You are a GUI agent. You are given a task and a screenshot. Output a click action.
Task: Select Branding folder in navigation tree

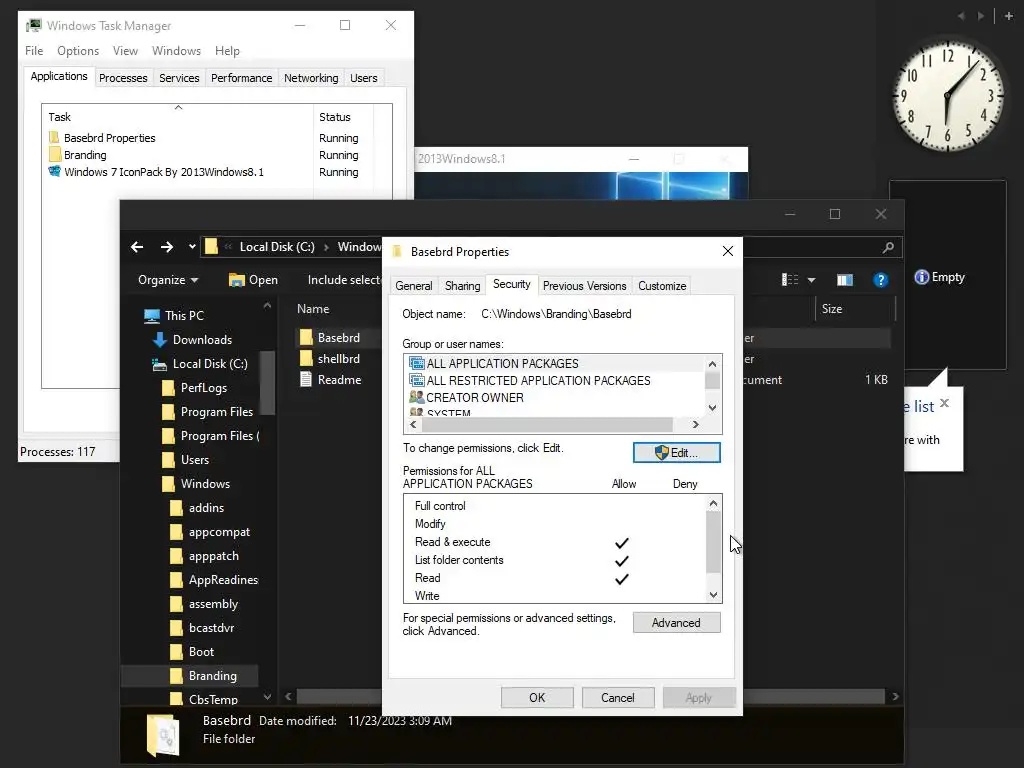point(202,676)
